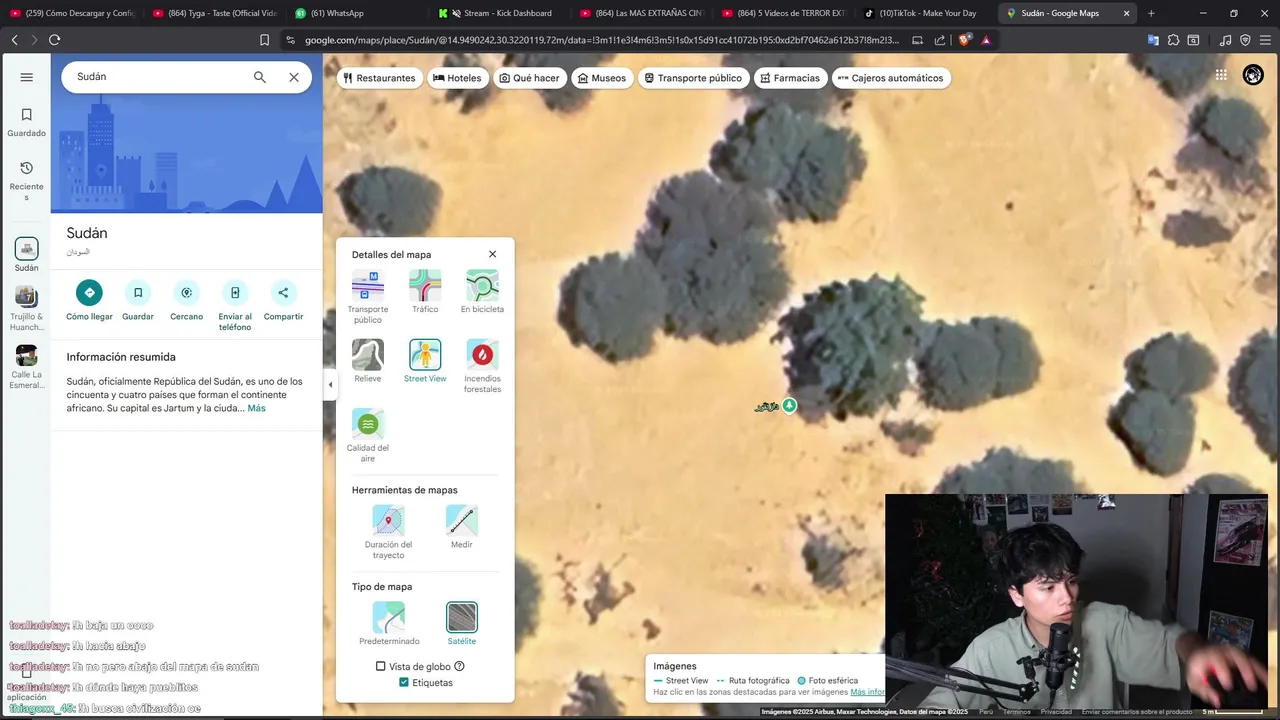Enable the Relieve terrain layer
1280x720 pixels.
coord(368,361)
